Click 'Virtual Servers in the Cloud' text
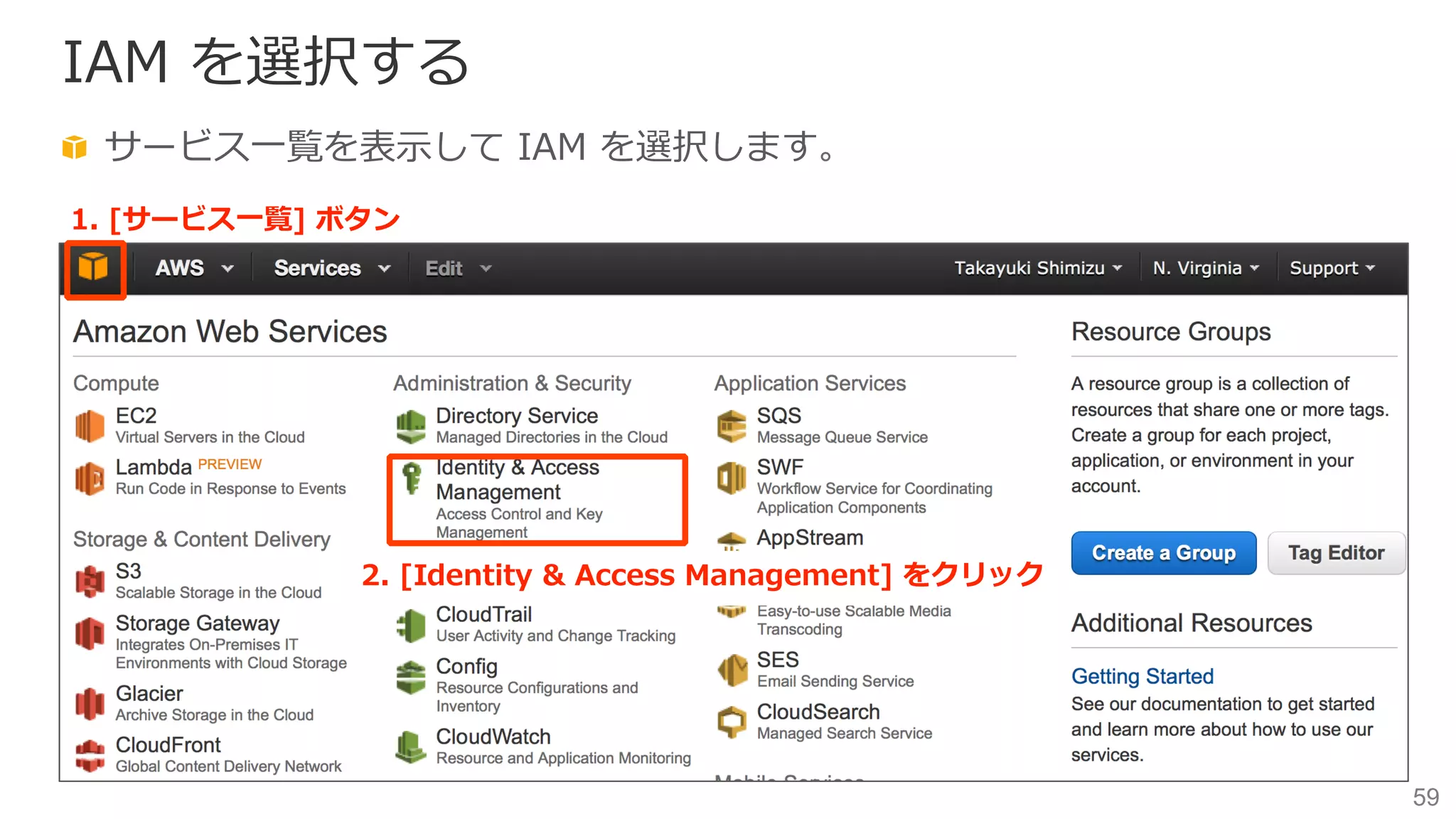1456x819 pixels. (x=210, y=437)
